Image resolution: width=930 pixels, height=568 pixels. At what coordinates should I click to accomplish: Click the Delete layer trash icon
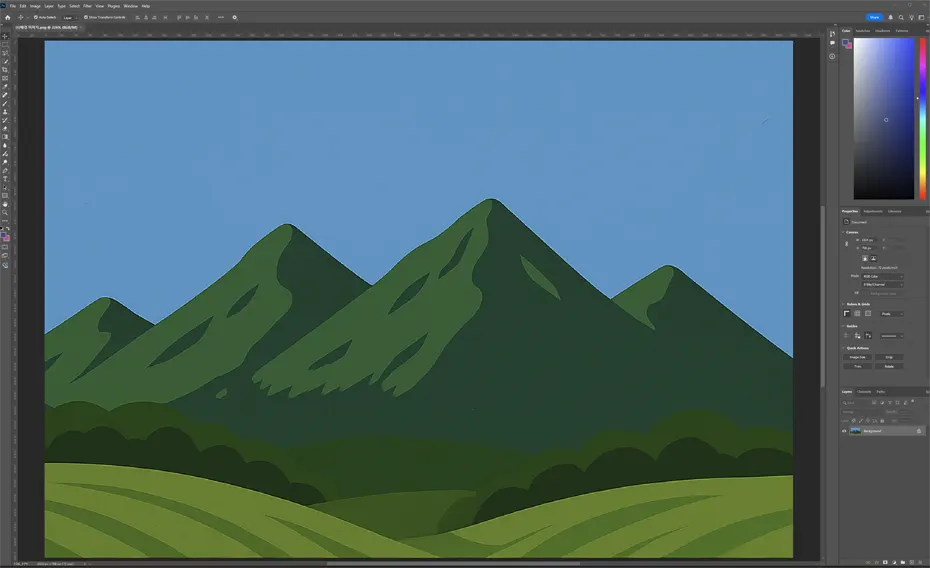(920, 562)
